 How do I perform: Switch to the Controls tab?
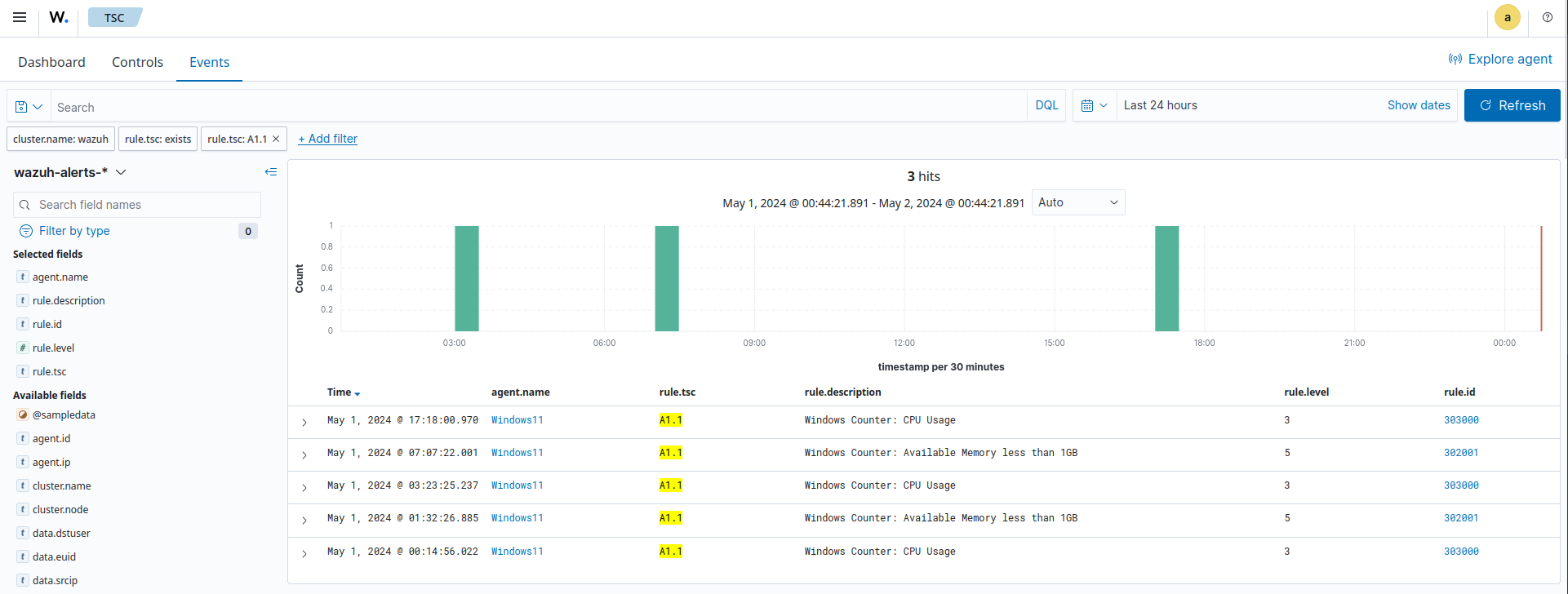click(137, 62)
